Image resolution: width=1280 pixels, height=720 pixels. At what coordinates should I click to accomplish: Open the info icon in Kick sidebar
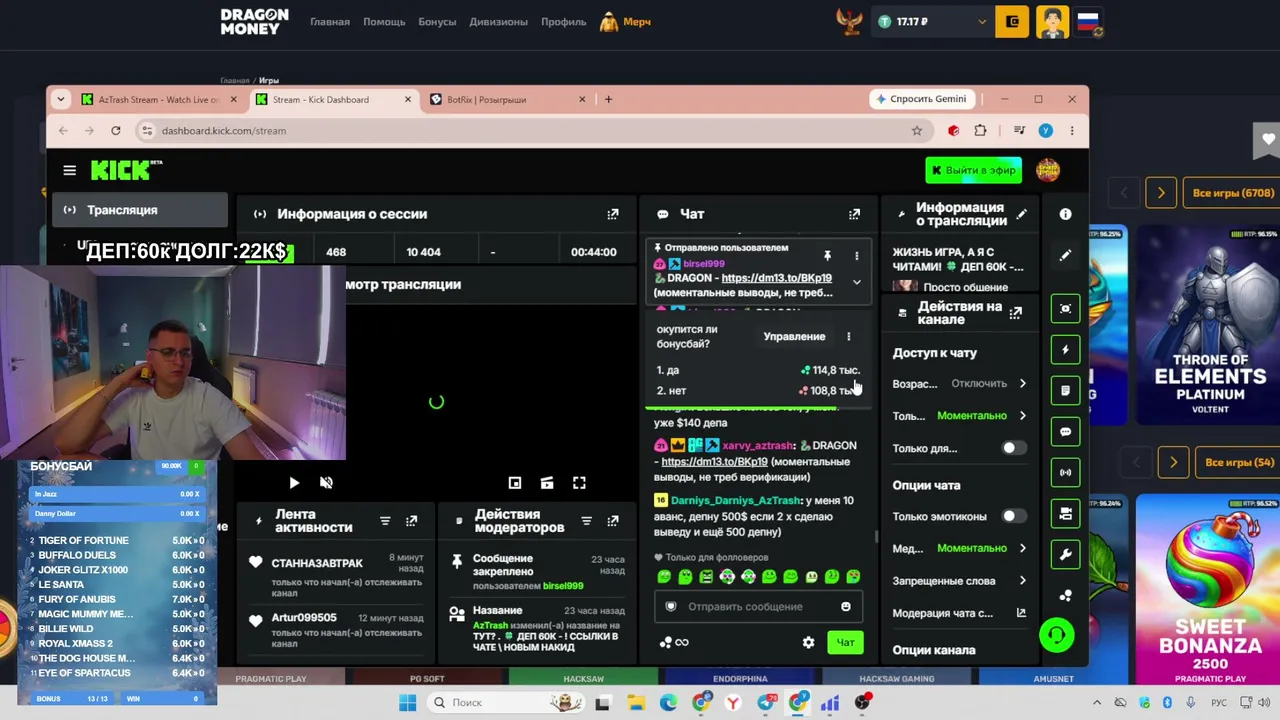tap(1065, 214)
